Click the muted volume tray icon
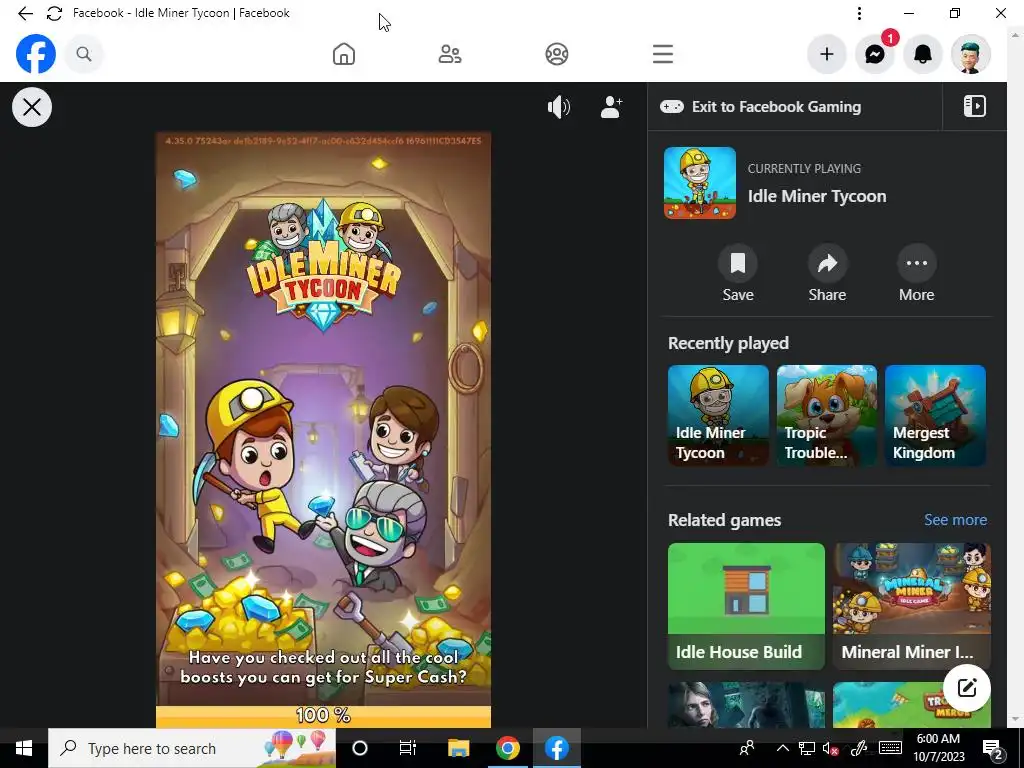The height and width of the screenshot is (768, 1024). (830, 748)
